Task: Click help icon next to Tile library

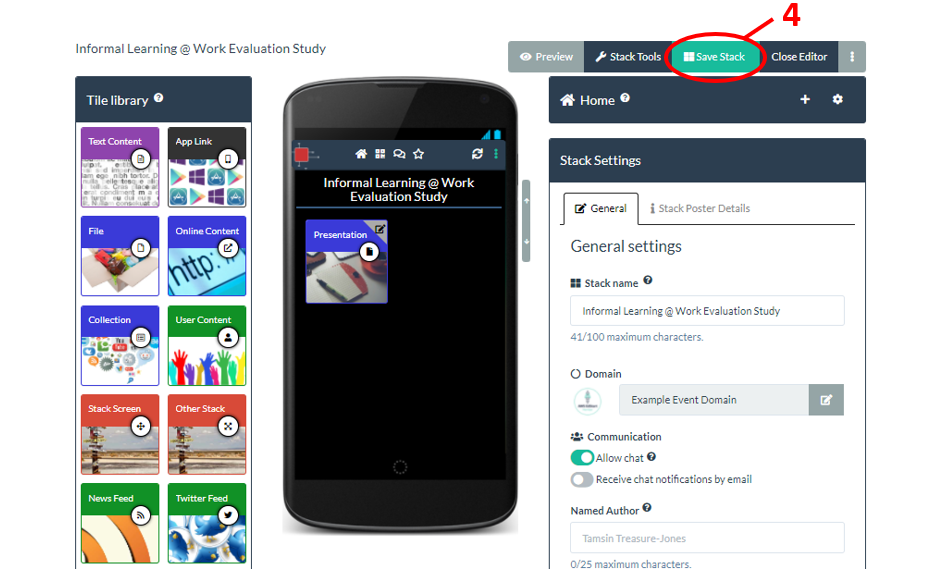Action: click(159, 98)
